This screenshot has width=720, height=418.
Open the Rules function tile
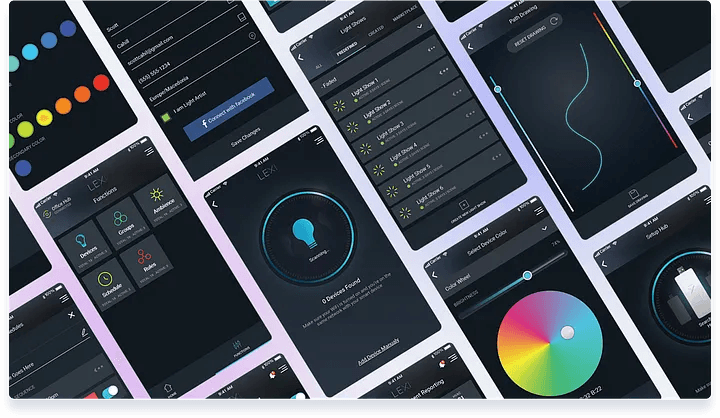point(146,262)
